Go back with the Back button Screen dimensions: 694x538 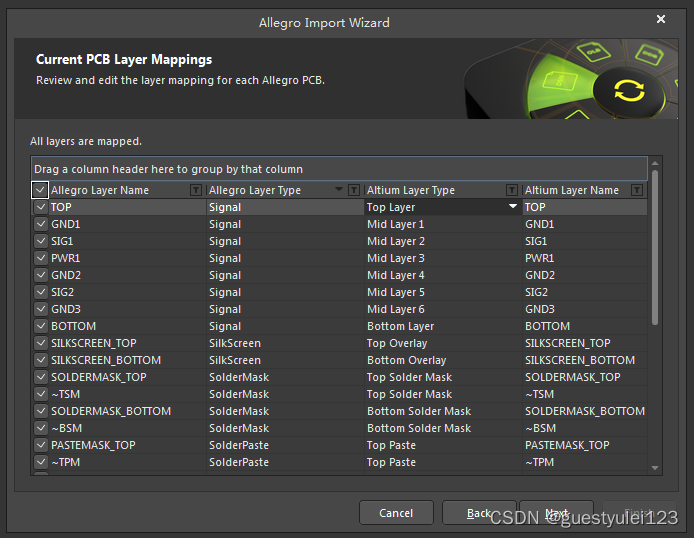[479, 513]
